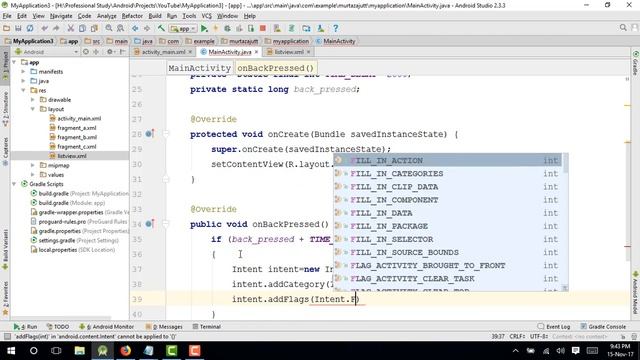This screenshot has height=360, width=640.
Task: Click the Paste toolbar icon
Action: pos(94,29)
